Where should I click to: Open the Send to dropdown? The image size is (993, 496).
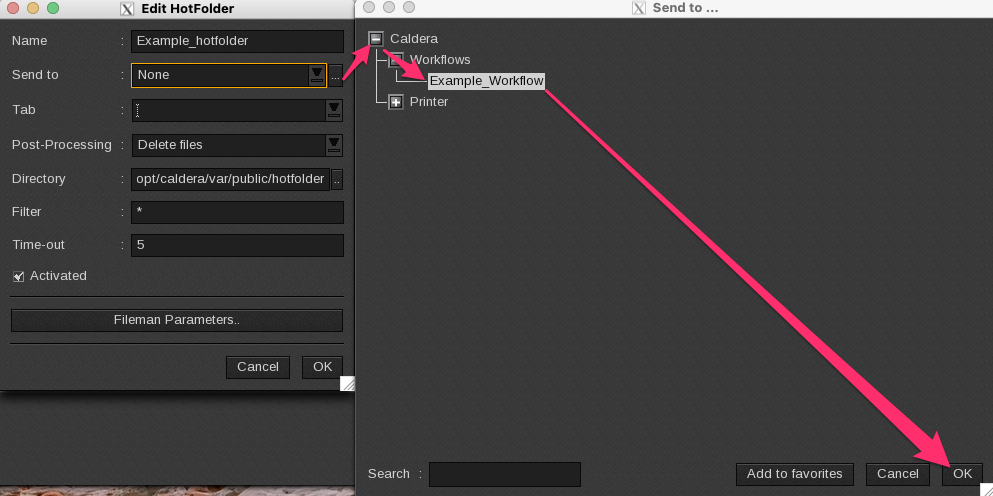tap(317, 75)
